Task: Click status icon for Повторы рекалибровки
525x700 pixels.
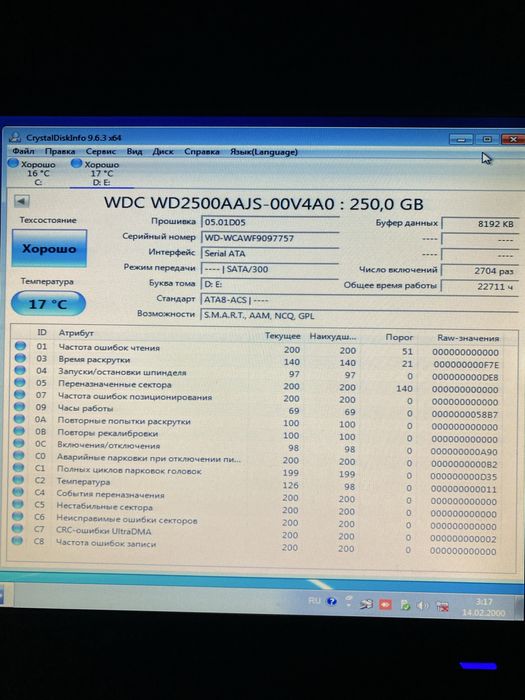Action: coord(19,431)
